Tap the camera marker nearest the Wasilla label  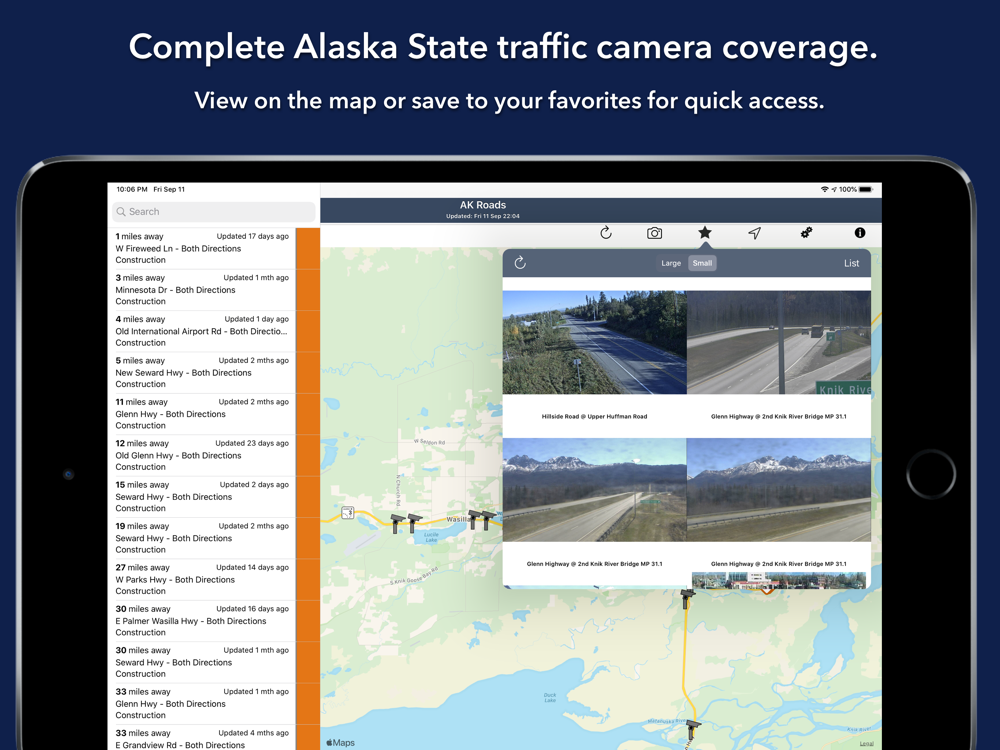coord(474,519)
